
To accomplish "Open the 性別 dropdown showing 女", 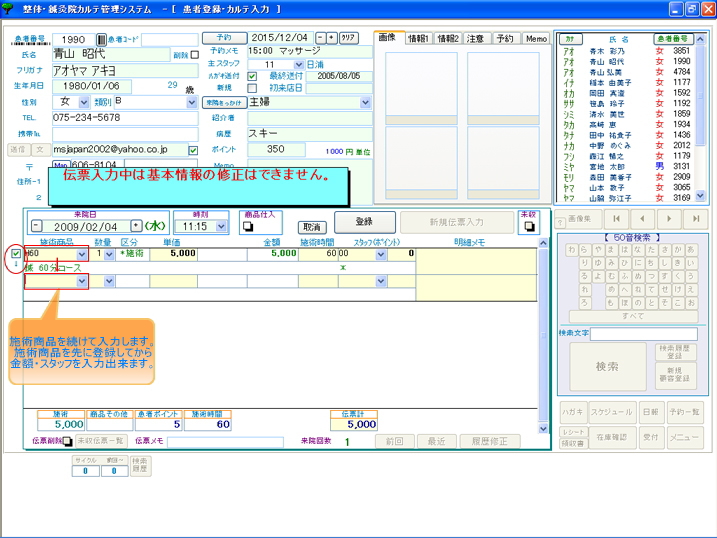I will [83, 102].
